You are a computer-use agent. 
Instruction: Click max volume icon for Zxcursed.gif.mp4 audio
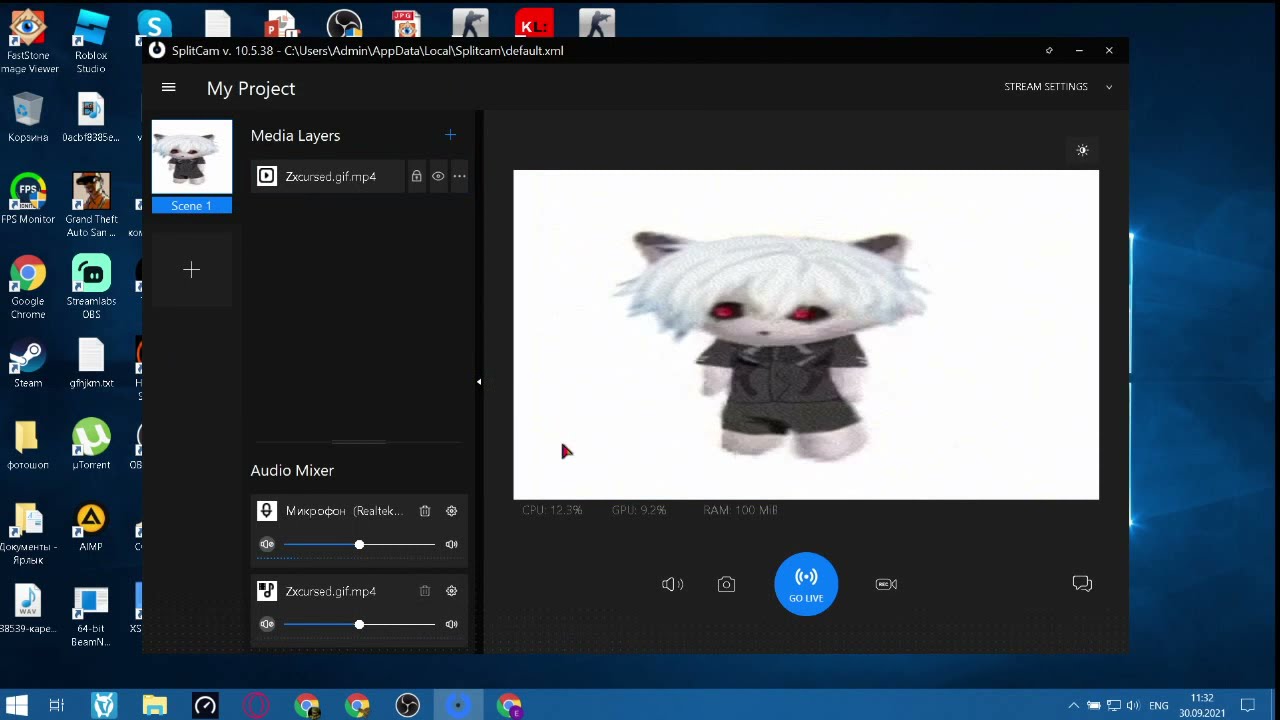pos(451,624)
